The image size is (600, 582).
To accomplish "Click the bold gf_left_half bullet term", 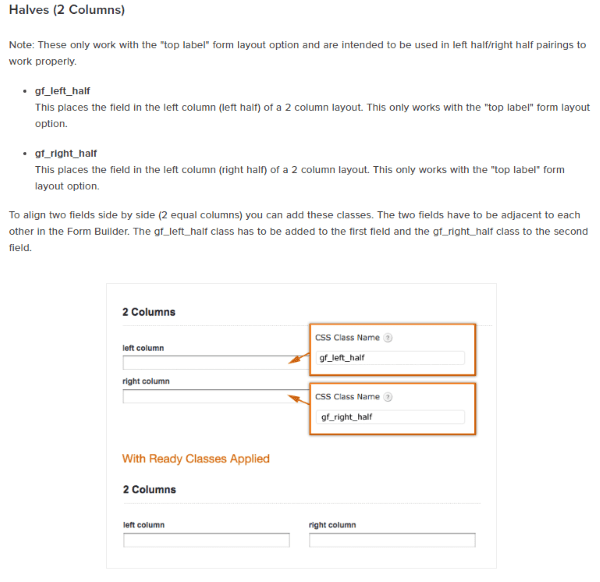I will coord(62,91).
